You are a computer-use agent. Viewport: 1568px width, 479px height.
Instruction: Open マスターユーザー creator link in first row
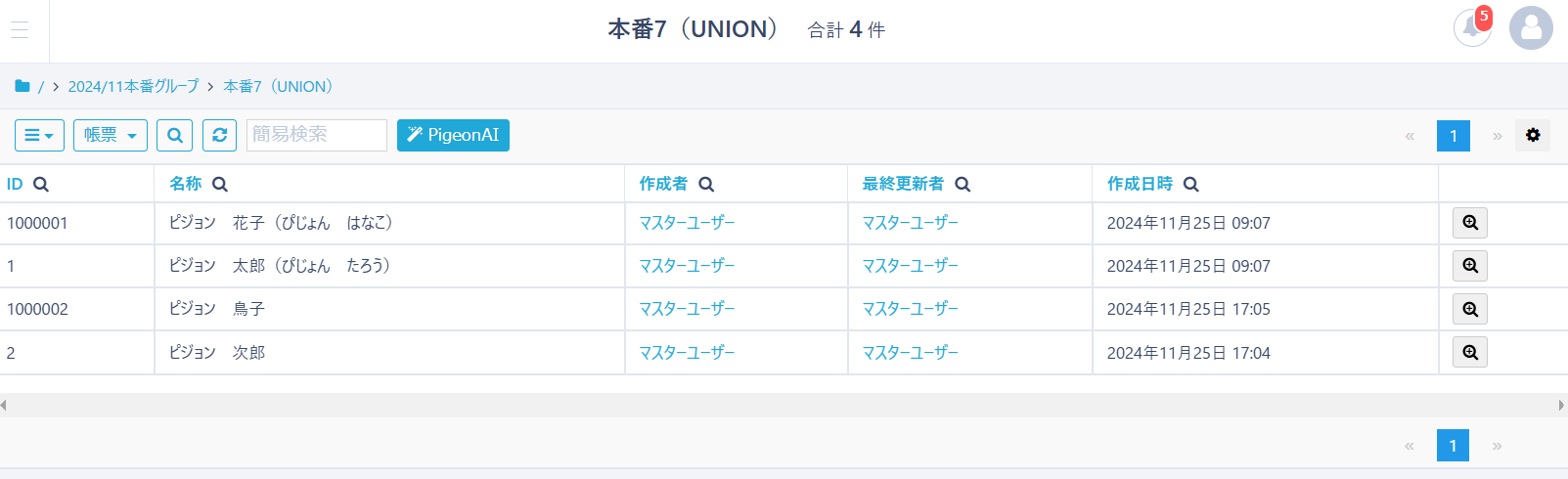coord(687,223)
